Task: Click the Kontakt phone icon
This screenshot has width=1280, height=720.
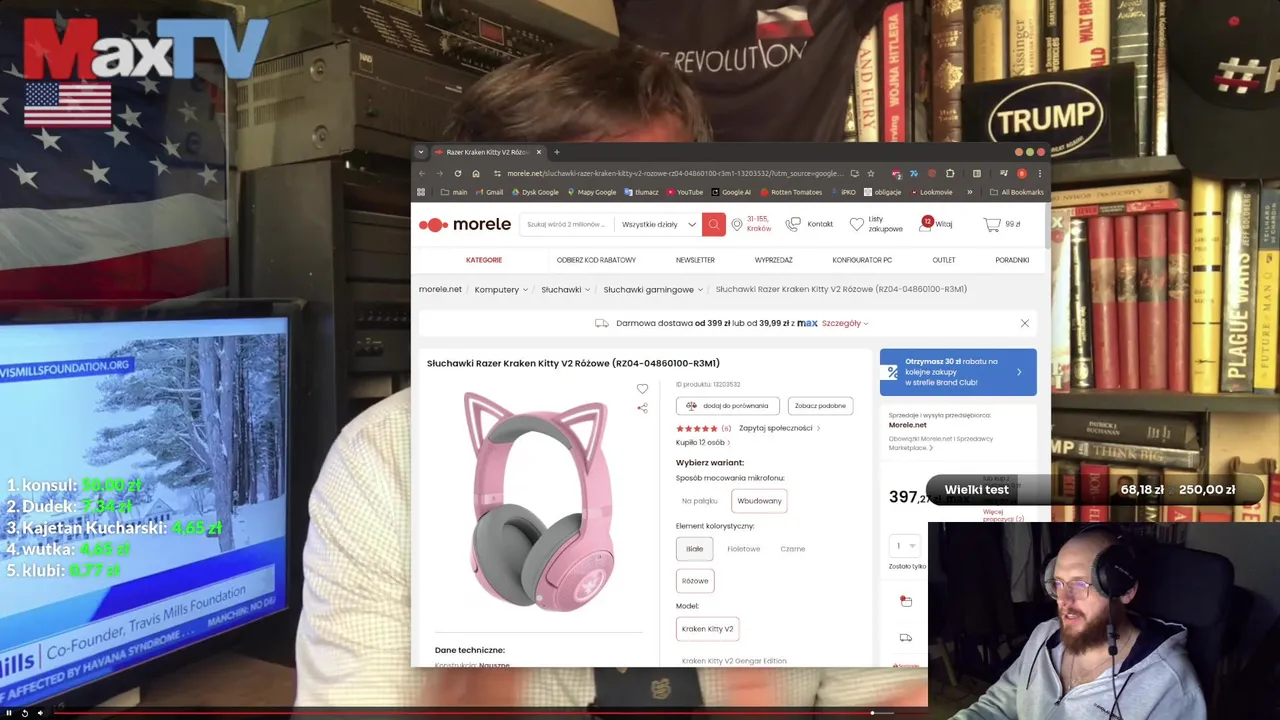Action: (793, 224)
